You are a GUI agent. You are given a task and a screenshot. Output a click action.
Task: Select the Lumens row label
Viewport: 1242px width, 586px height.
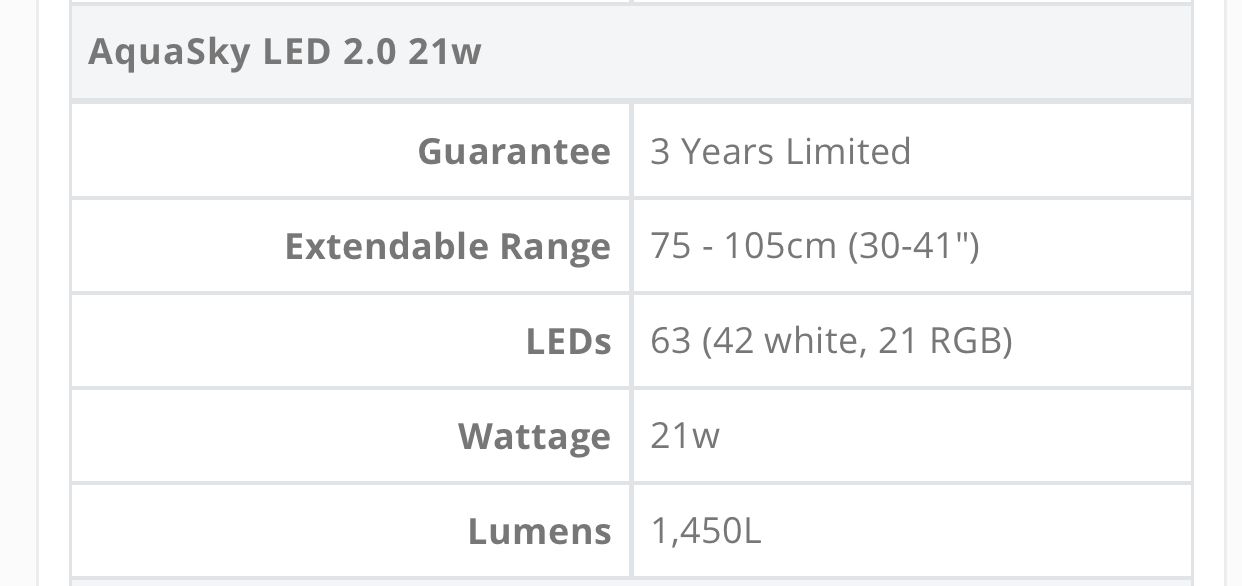[x=540, y=531]
